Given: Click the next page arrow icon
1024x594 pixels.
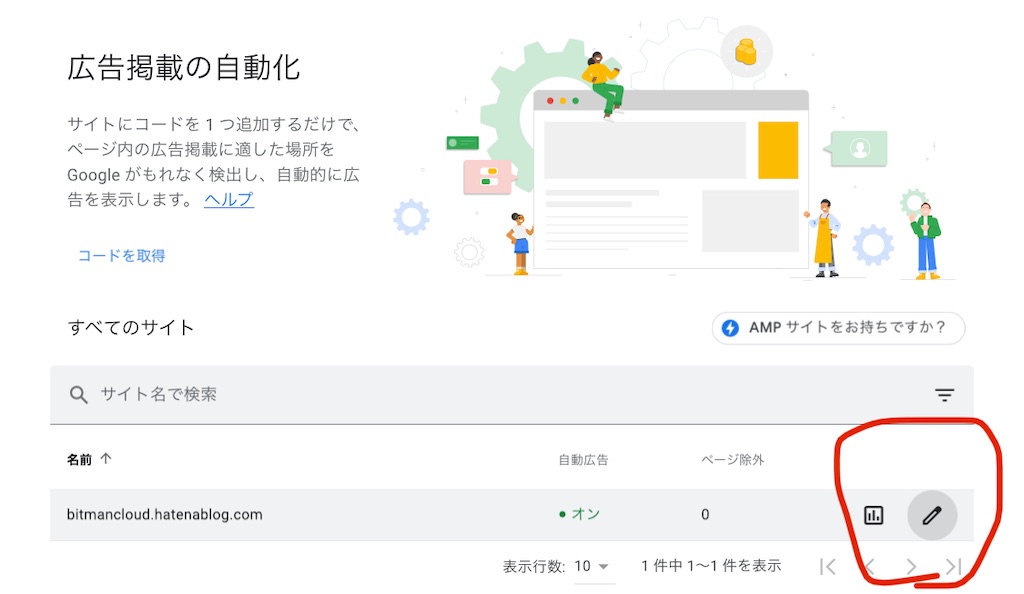Looking at the screenshot, I should coord(911,565).
